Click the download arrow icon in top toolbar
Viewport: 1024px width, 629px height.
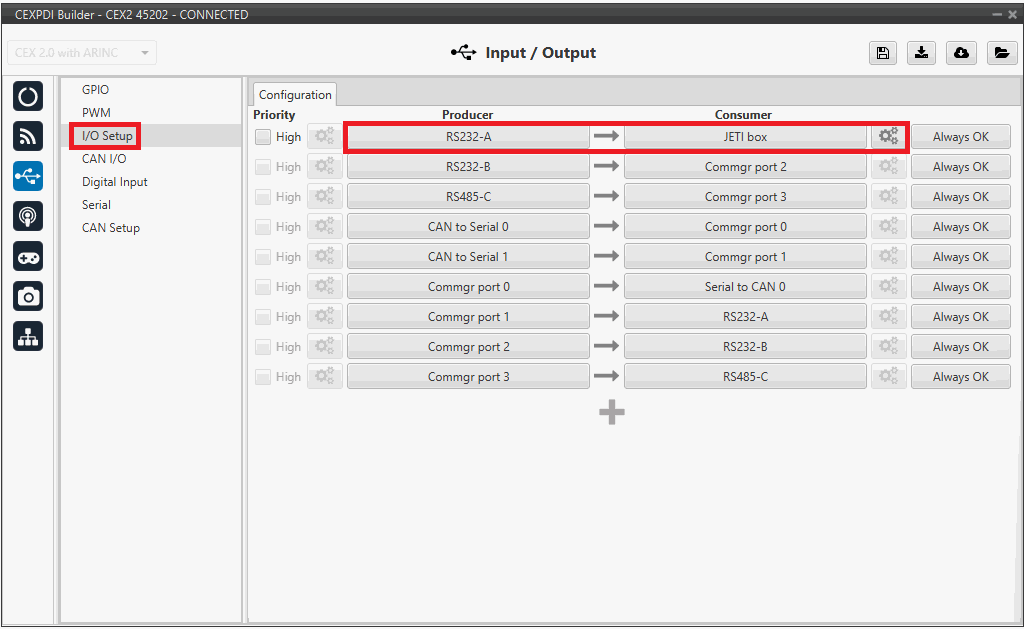click(x=921, y=54)
